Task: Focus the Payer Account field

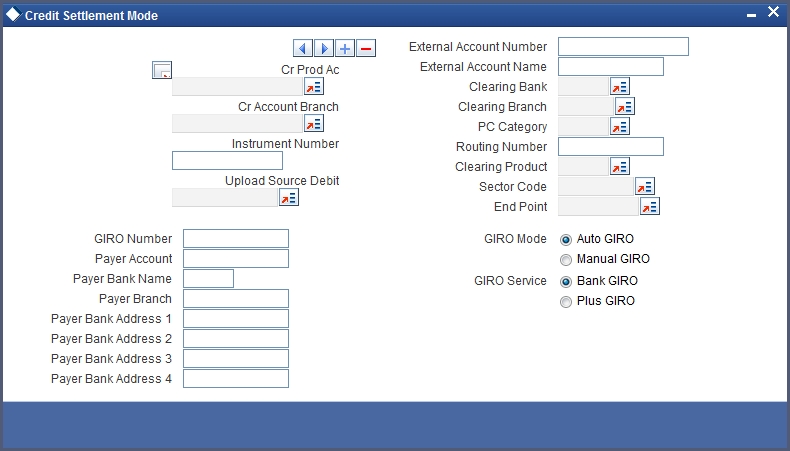Action: click(x=236, y=259)
